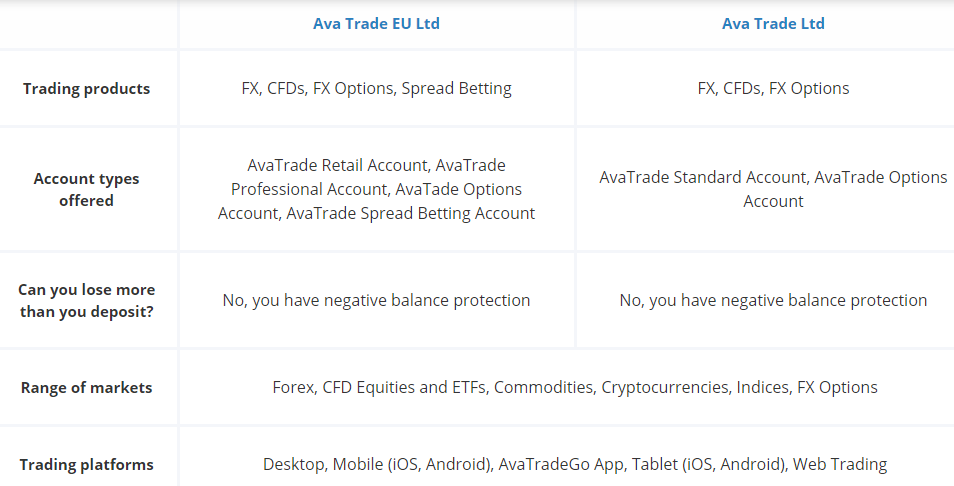Open the Ava Trade Ltd column link
Screen dimensions: 954x486
click(773, 24)
